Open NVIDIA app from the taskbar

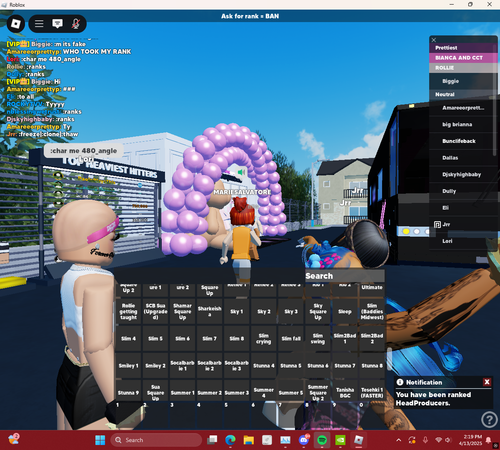click(340, 440)
